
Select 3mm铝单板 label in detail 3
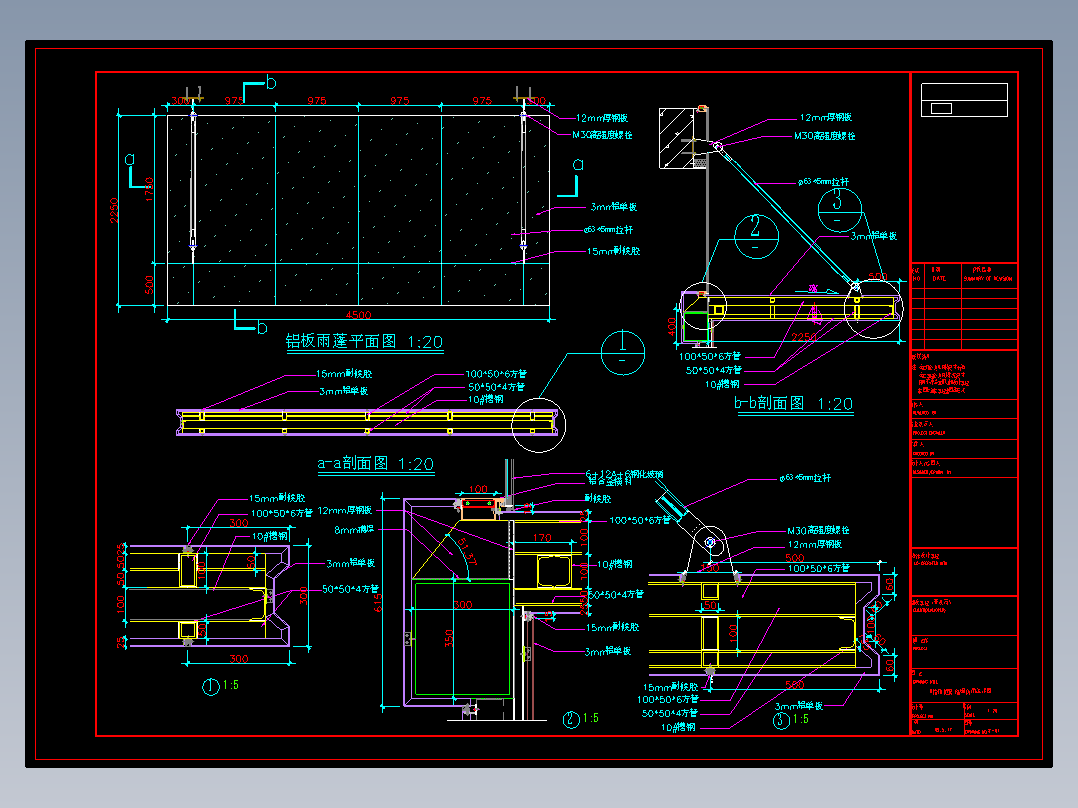(799, 706)
